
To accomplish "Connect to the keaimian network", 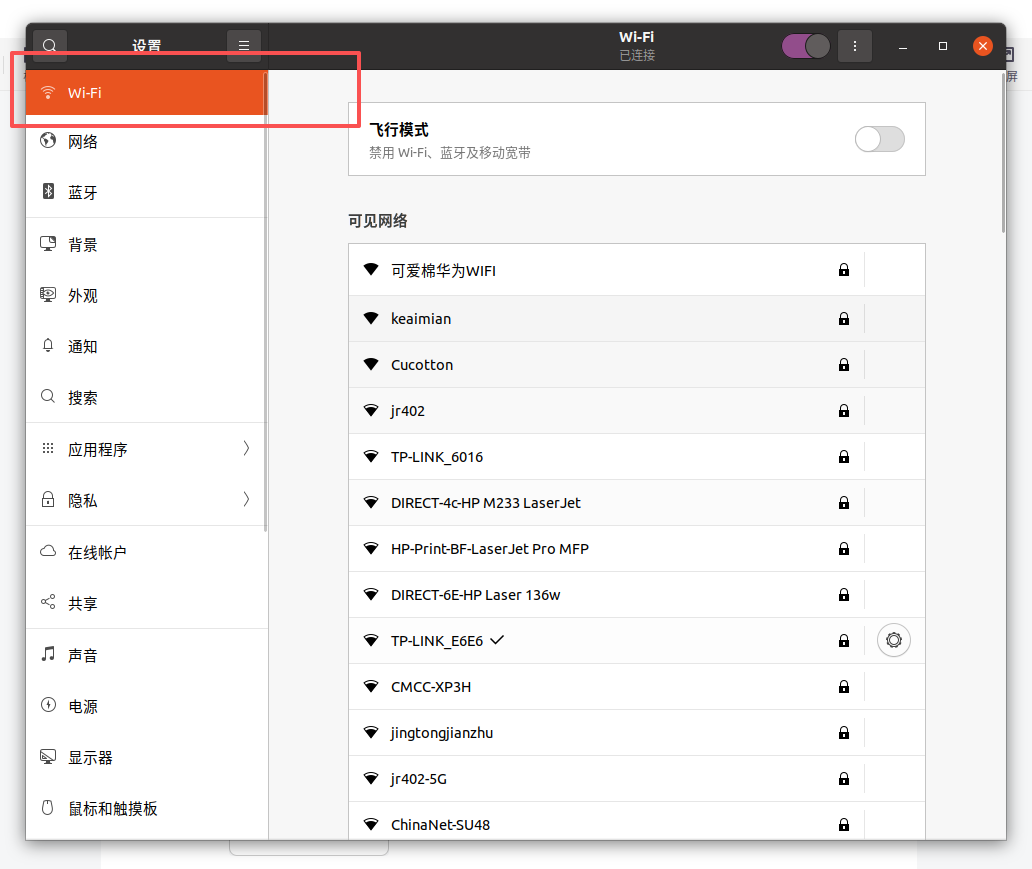I will [x=636, y=319].
